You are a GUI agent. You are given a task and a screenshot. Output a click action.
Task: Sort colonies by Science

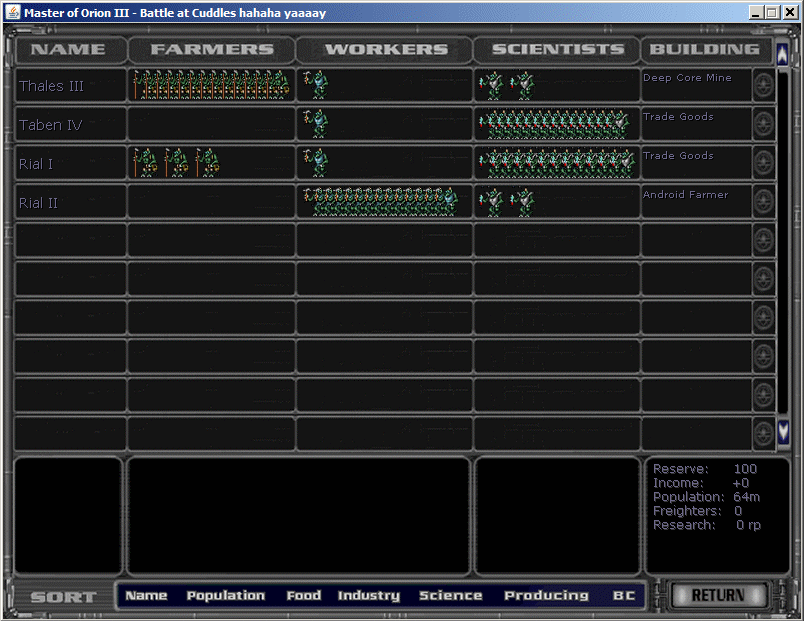pos(451,595)
